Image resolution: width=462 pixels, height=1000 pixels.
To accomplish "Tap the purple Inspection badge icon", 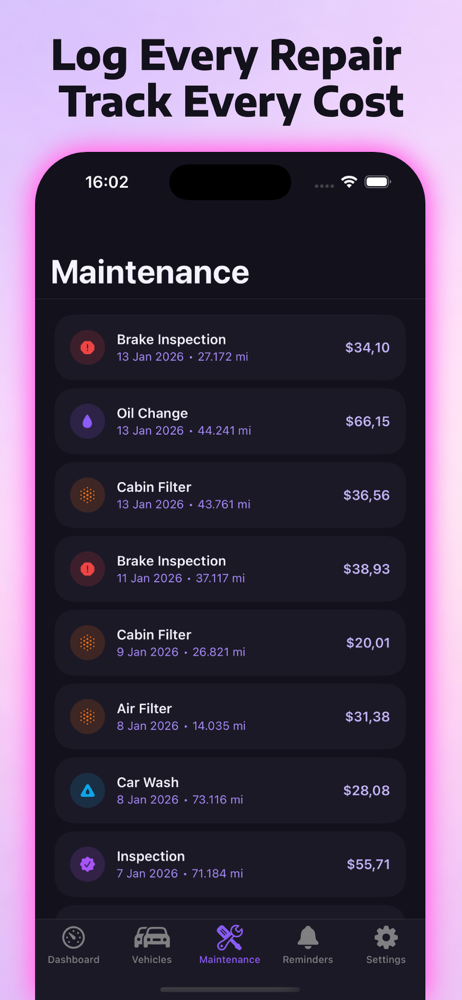I will pyautogui.click(x=87, y=865).
